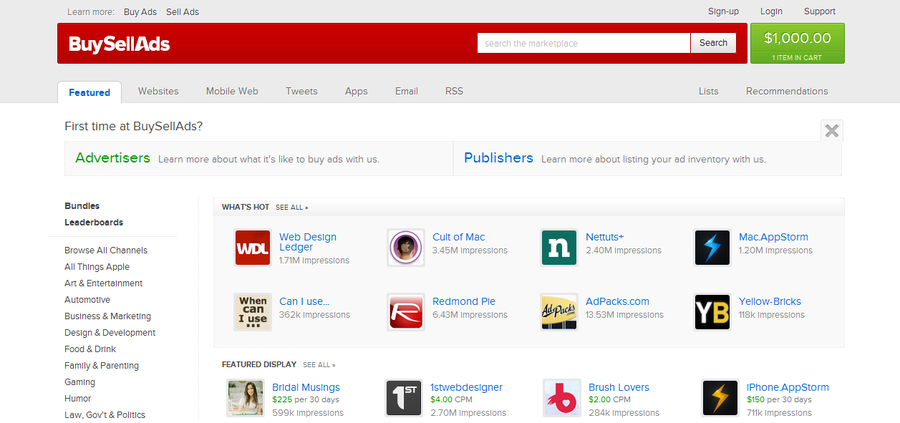Click the Web Design Ledger WDL icon
Image resolution: width=900 pixels, height=423 pixels.
(x=252, y=247)
